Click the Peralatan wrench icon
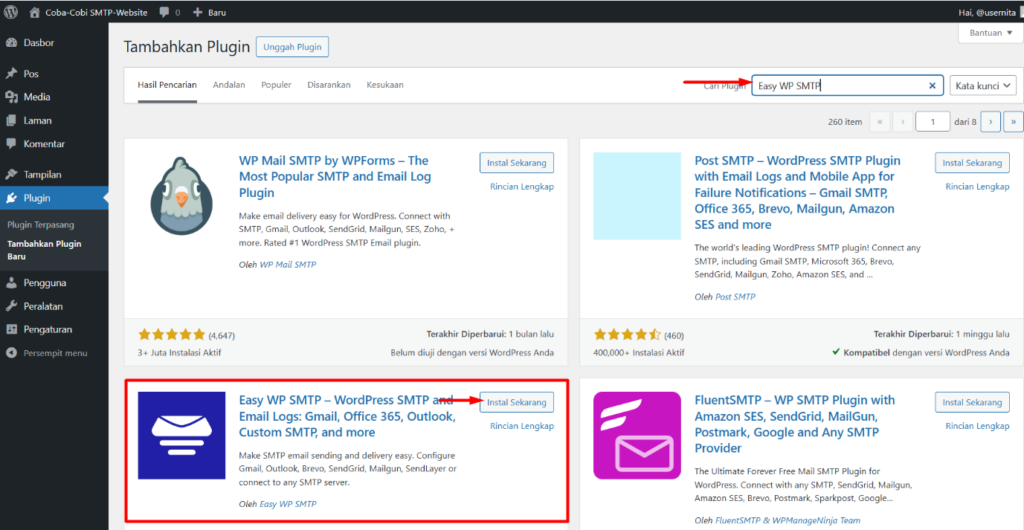Screen dimensions: 1024x530 click(11, 306)
